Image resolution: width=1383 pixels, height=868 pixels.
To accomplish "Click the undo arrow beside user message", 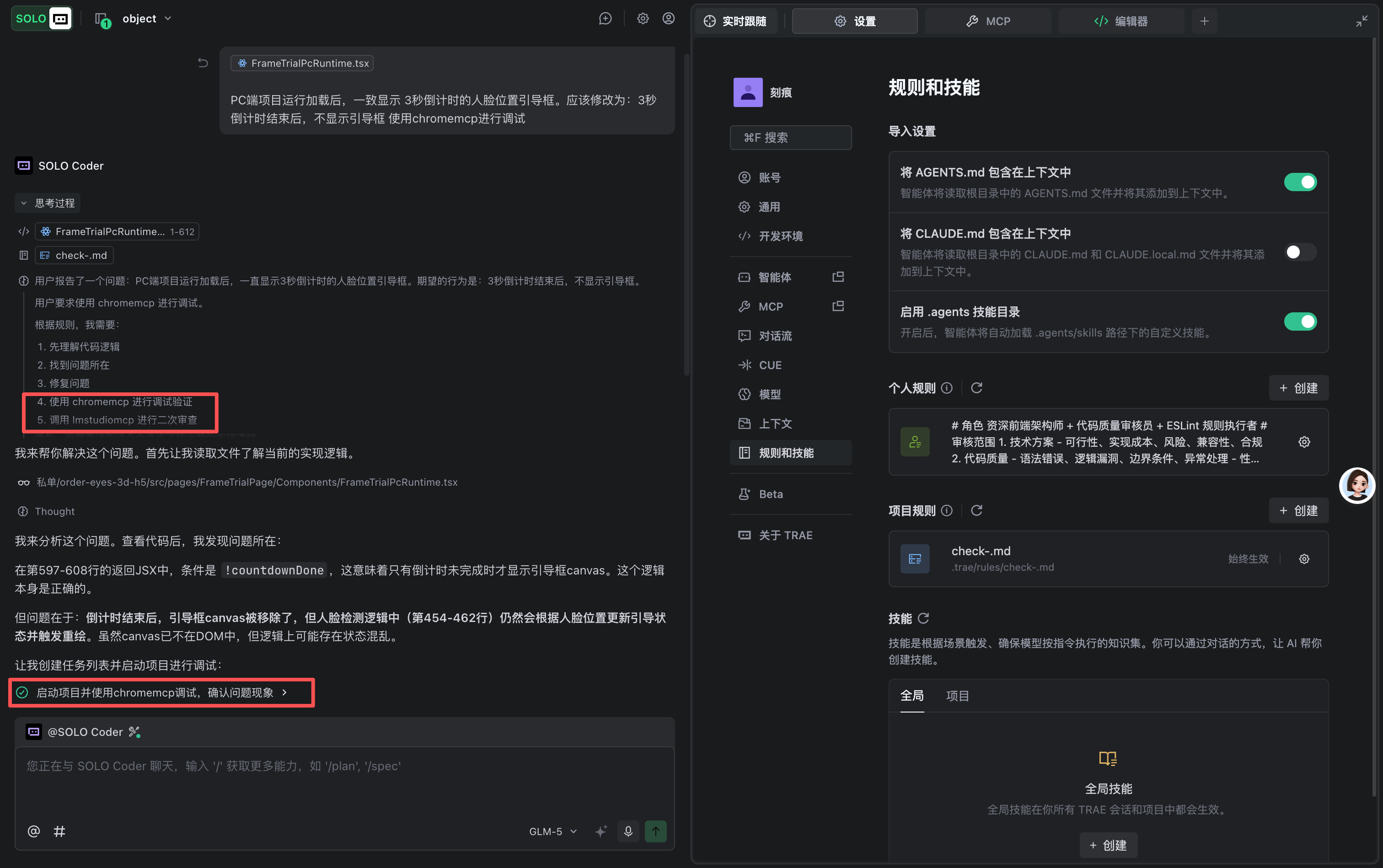I will (203, 63).
